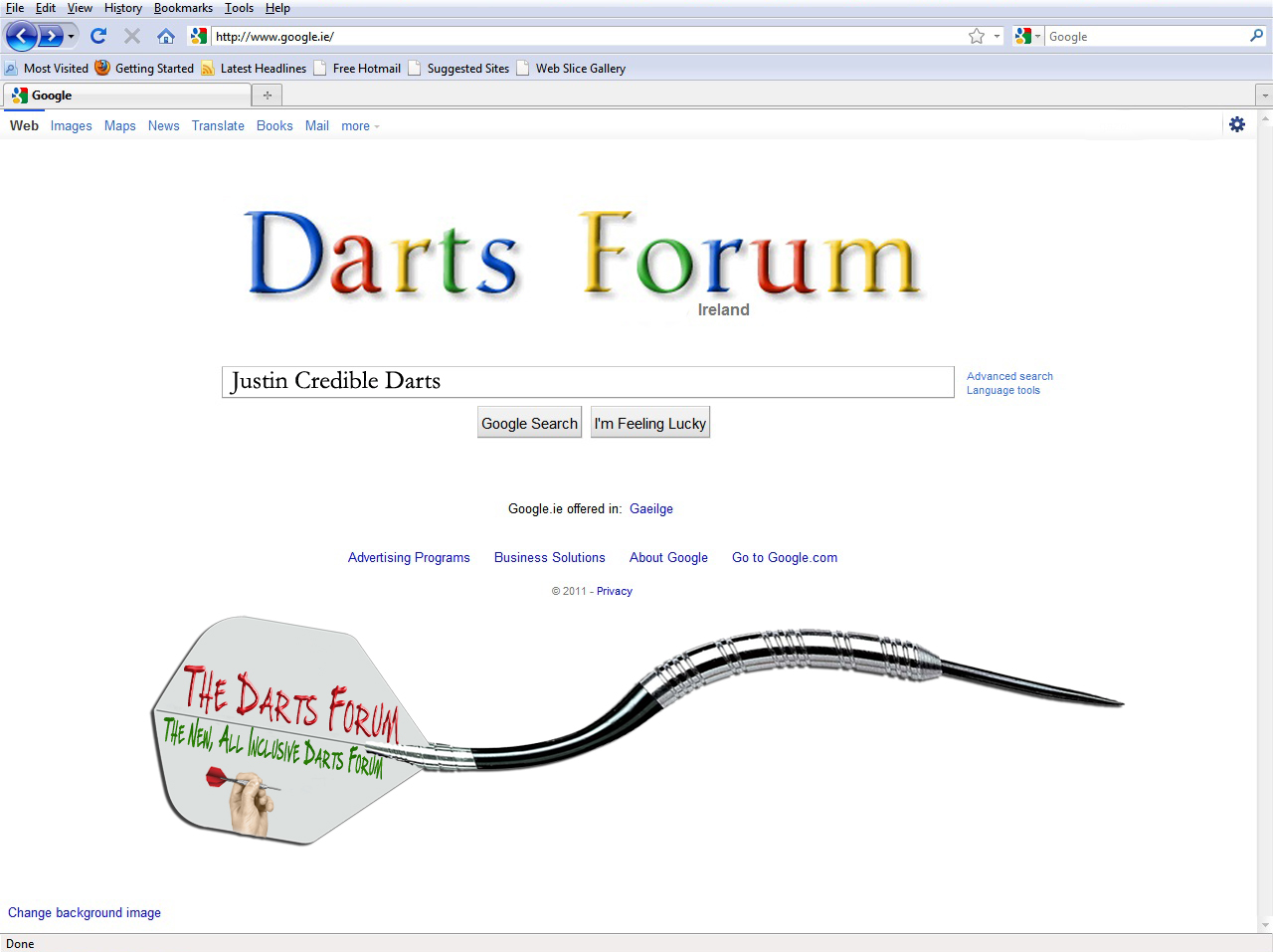The width and height of the screenshot is (1273, 952).
Task: Click Change background image link
Action: coord(85,912)
